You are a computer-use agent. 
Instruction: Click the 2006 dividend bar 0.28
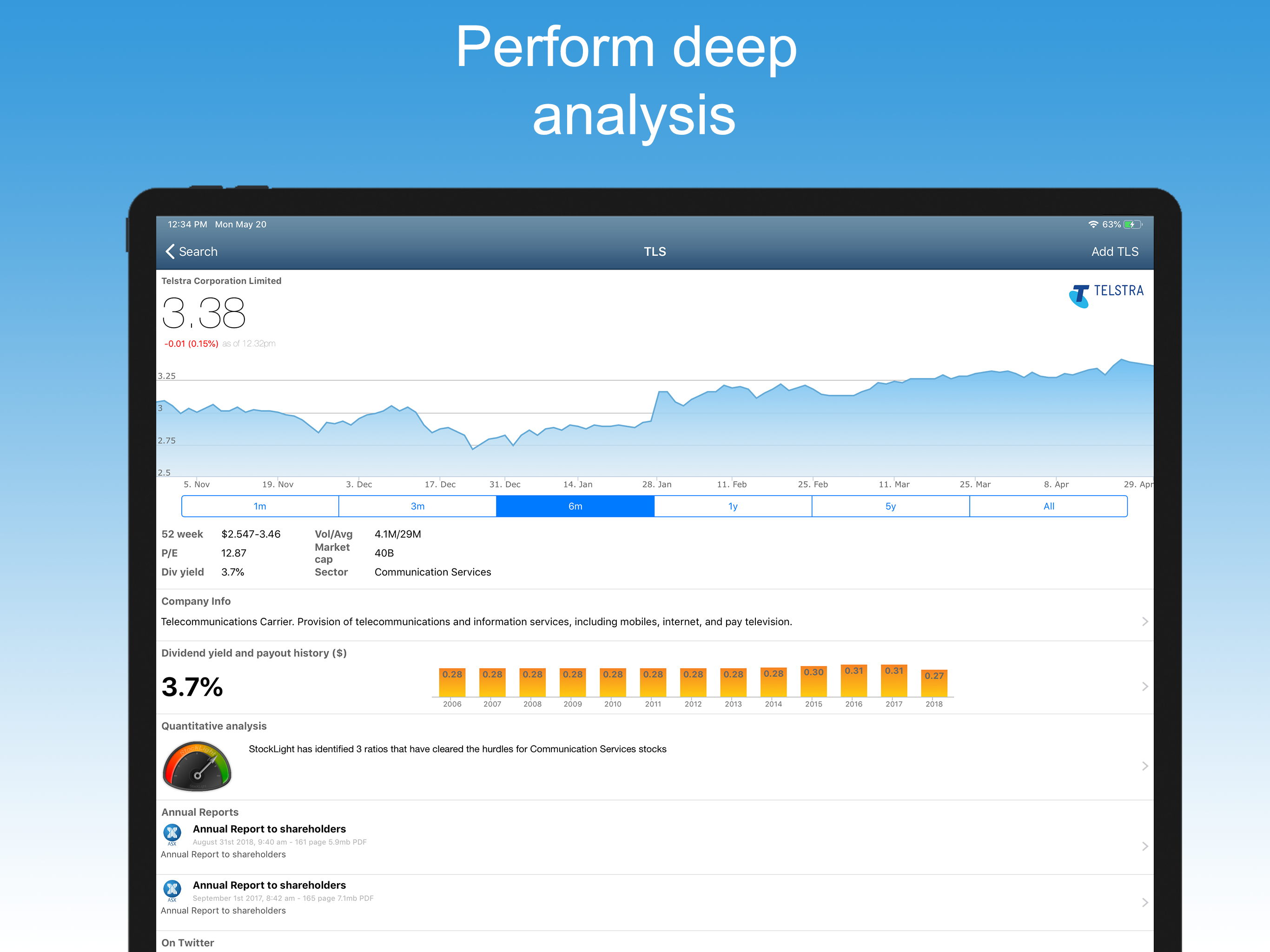click(x=452, y=683)
